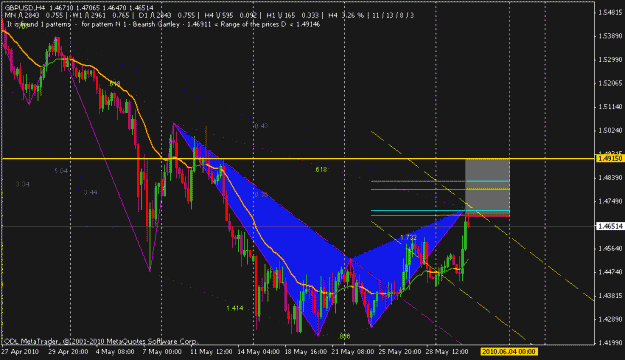Screen dimensions: 625x360
Task: Click the 29 Apr 20:00 time label
Action: (x=68, y=352)
